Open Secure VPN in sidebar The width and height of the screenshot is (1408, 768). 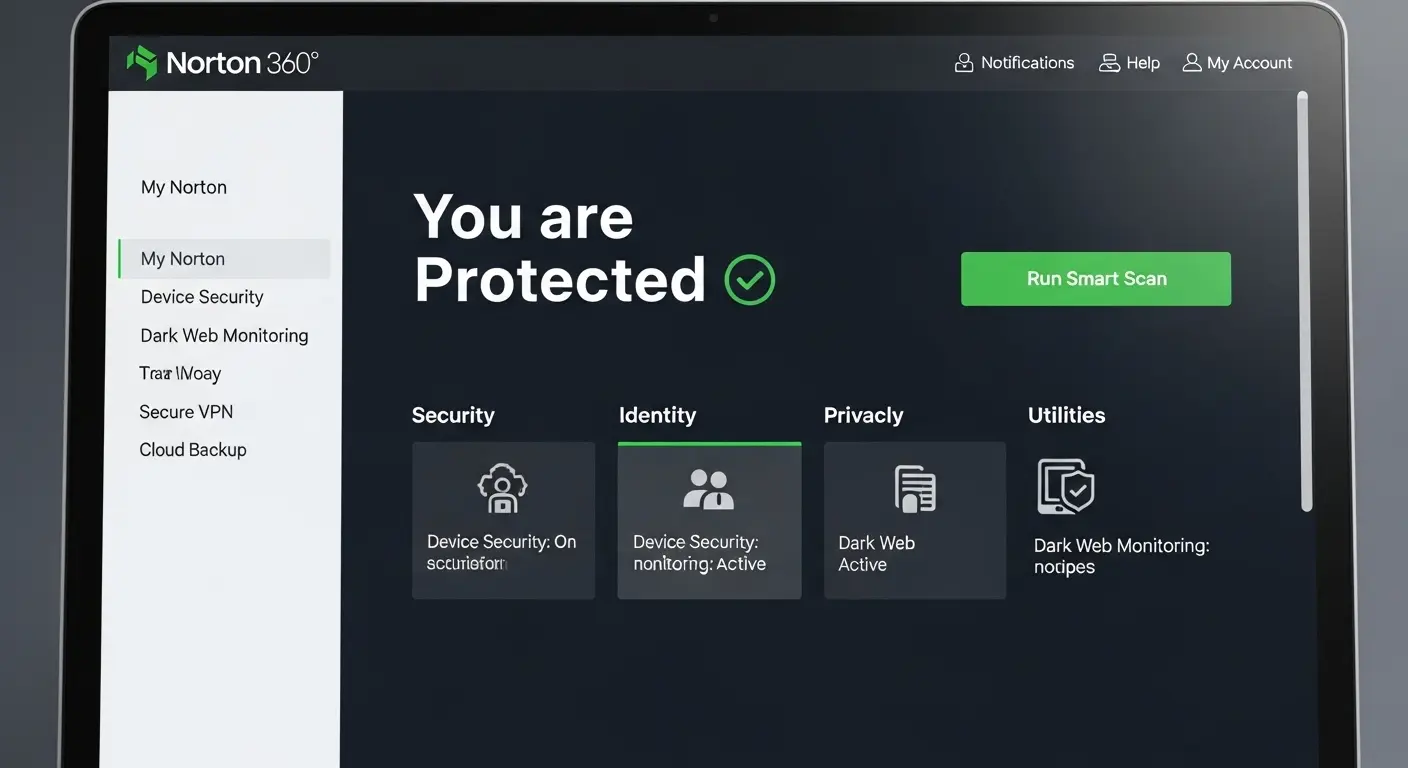(x=186, y=412)
